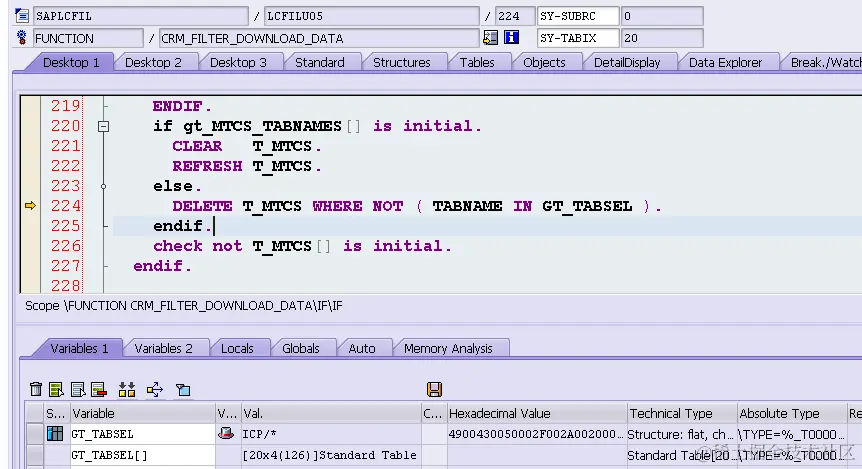This screenshot has height=469, width=862.
Task: Select the Locals tab
Action: tap(237, 349)
